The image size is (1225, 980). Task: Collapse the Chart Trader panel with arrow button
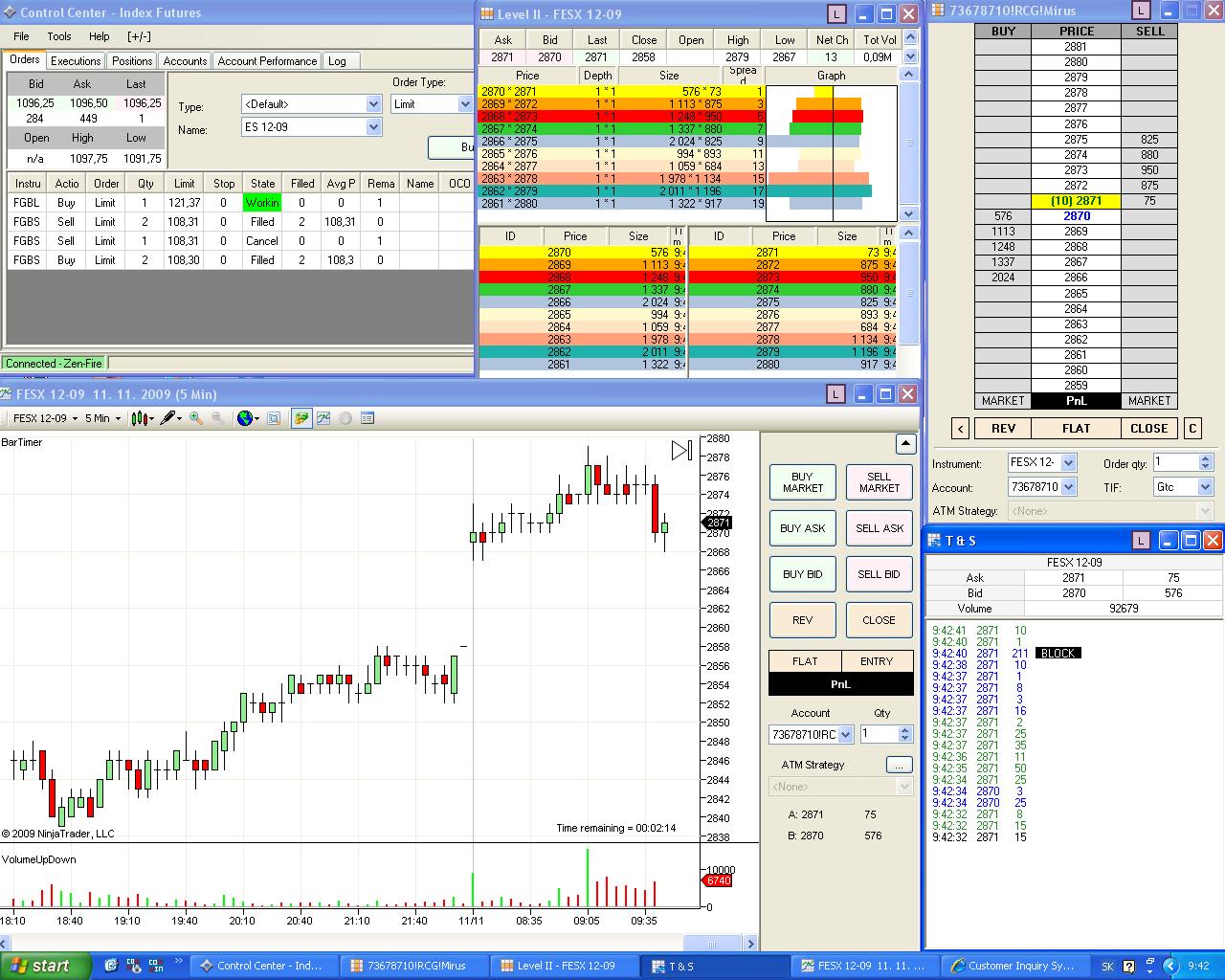(x=905, y=443)
